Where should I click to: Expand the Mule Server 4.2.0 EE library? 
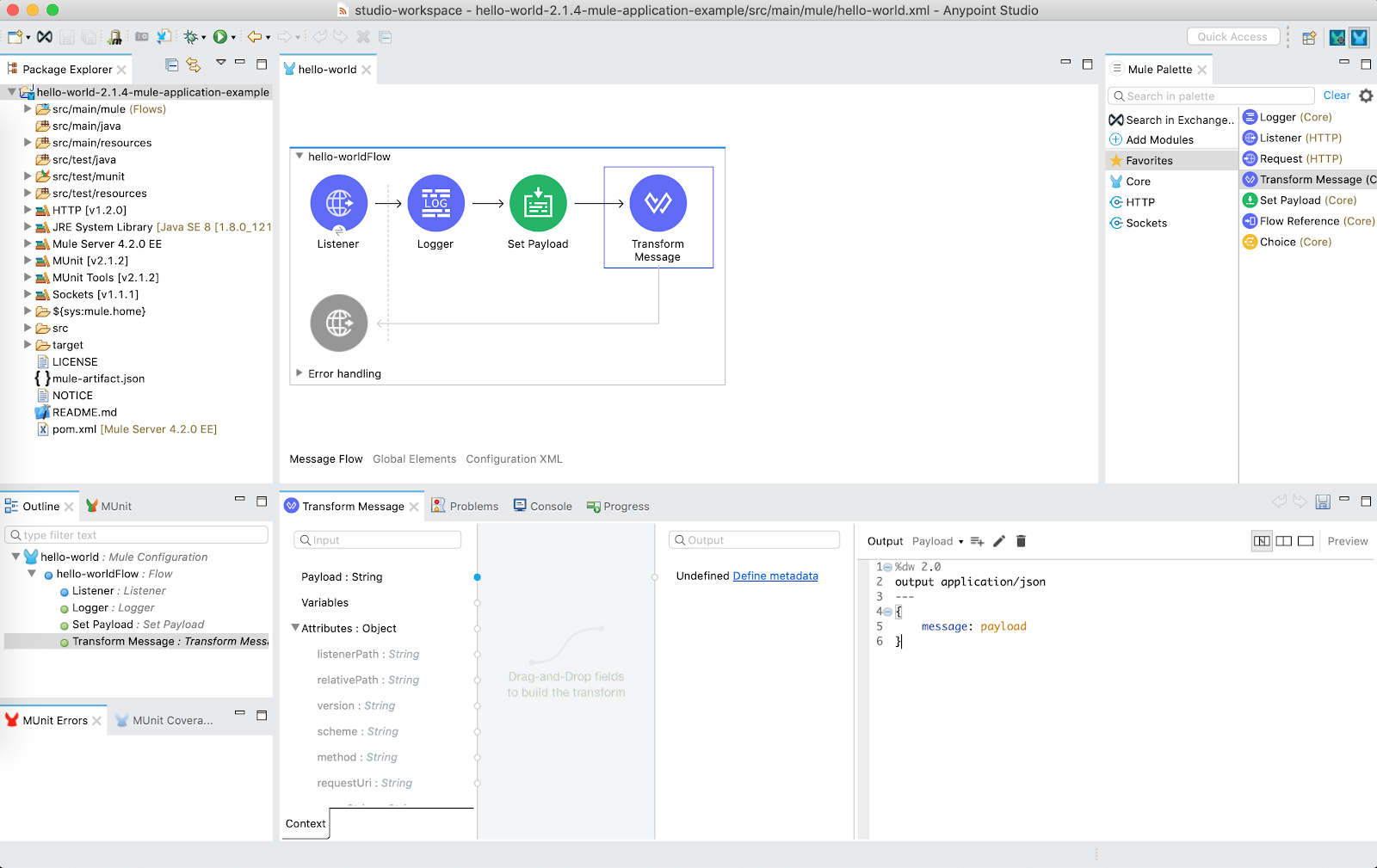(x=28, y=244)
